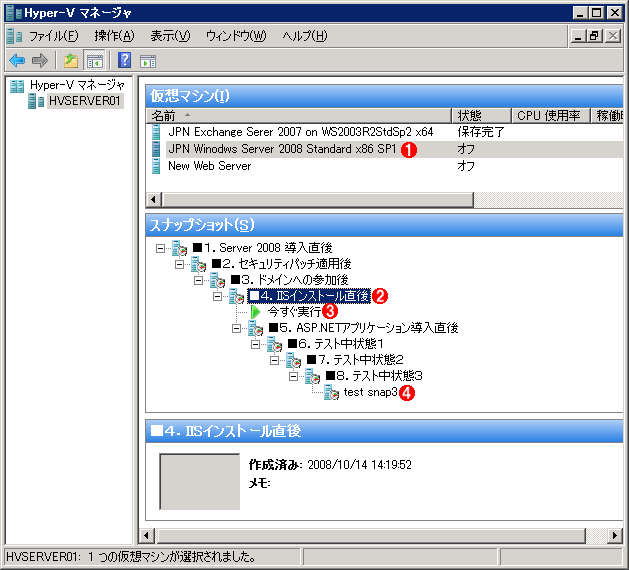Click bottom scrollbar left arrow
The image size is (629, 570).
click(x=146, y=536)
